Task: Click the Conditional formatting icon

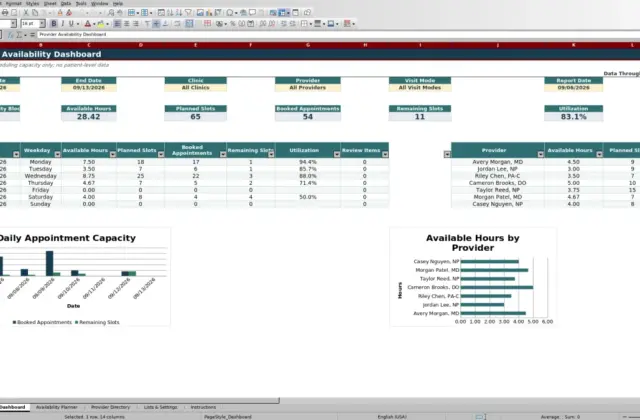Action: 347,24
